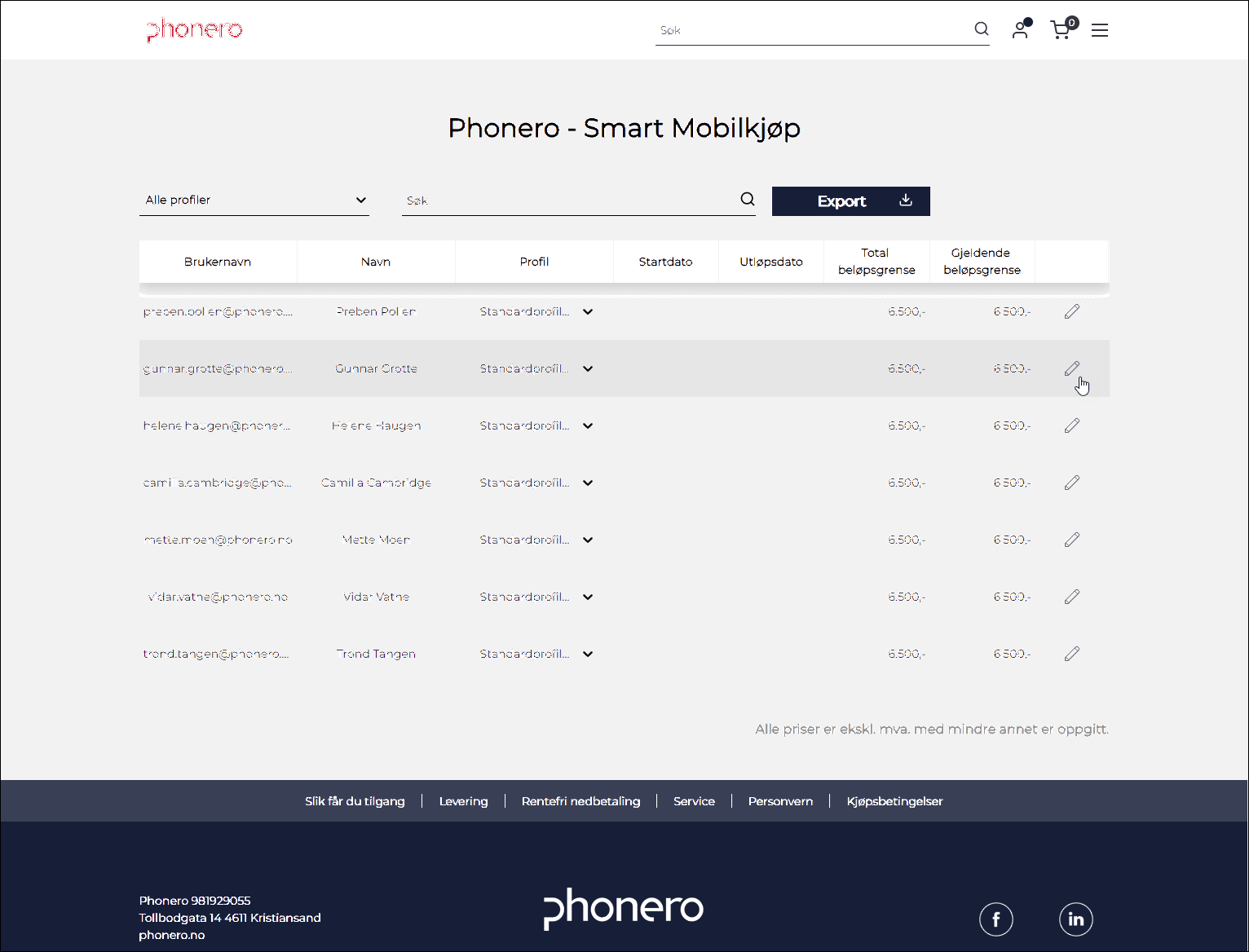Viewport: 1249px width, 952px height.
Task: Edit Mette Moen row pencil icon
Action: [1072, 540]
